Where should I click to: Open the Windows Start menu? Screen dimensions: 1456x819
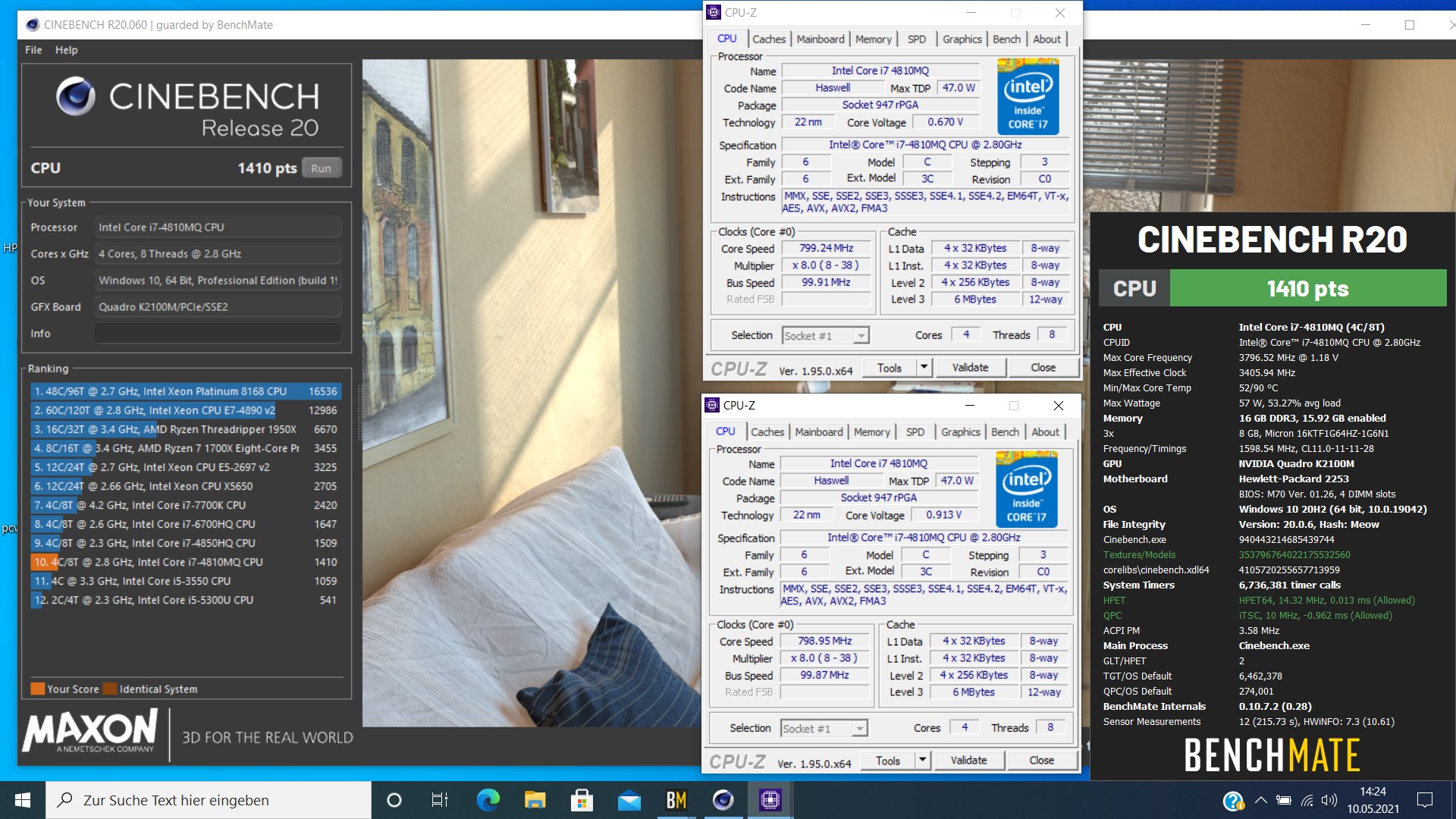(23, 800)
